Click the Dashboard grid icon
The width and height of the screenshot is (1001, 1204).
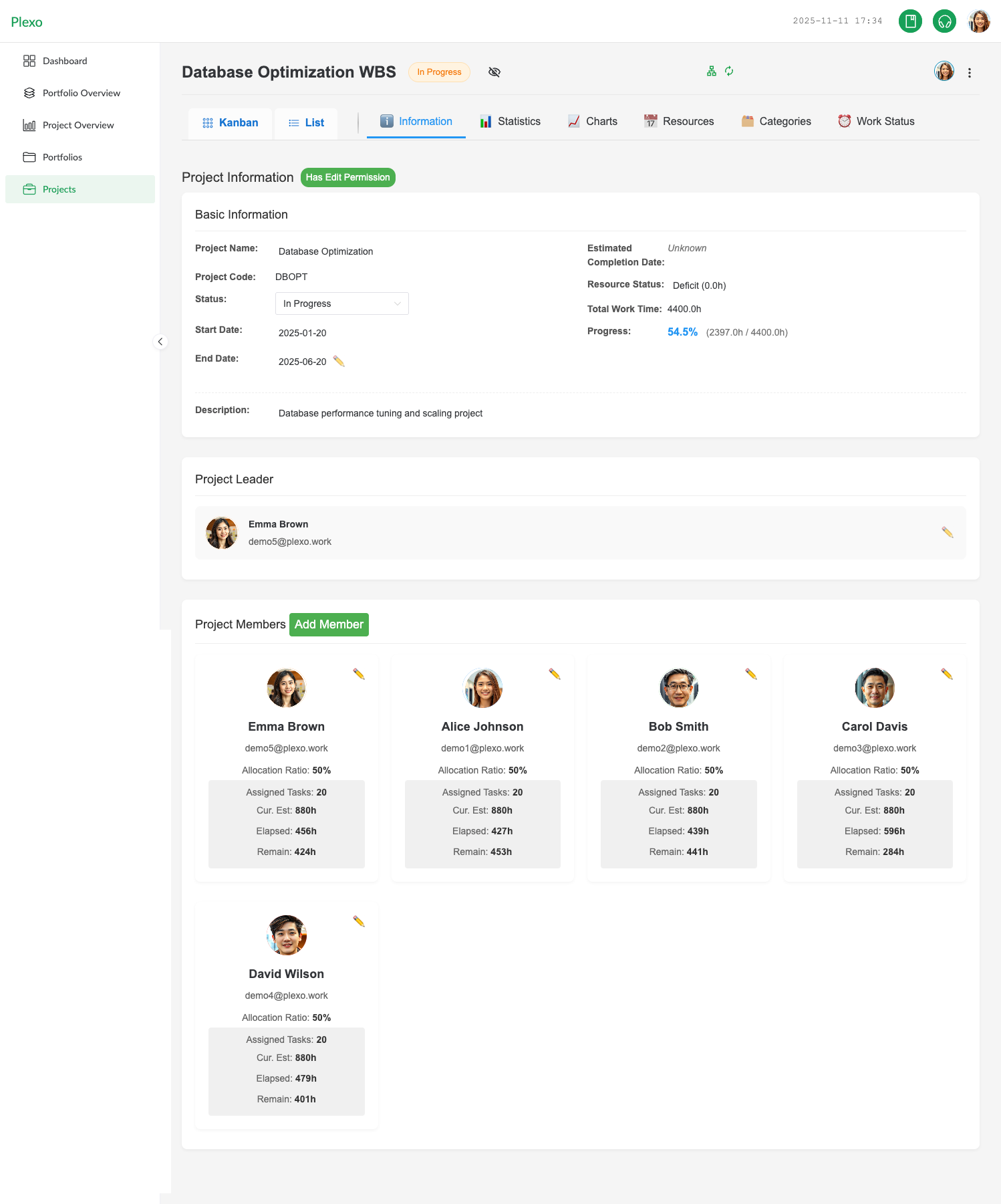(x=29, y=61)
